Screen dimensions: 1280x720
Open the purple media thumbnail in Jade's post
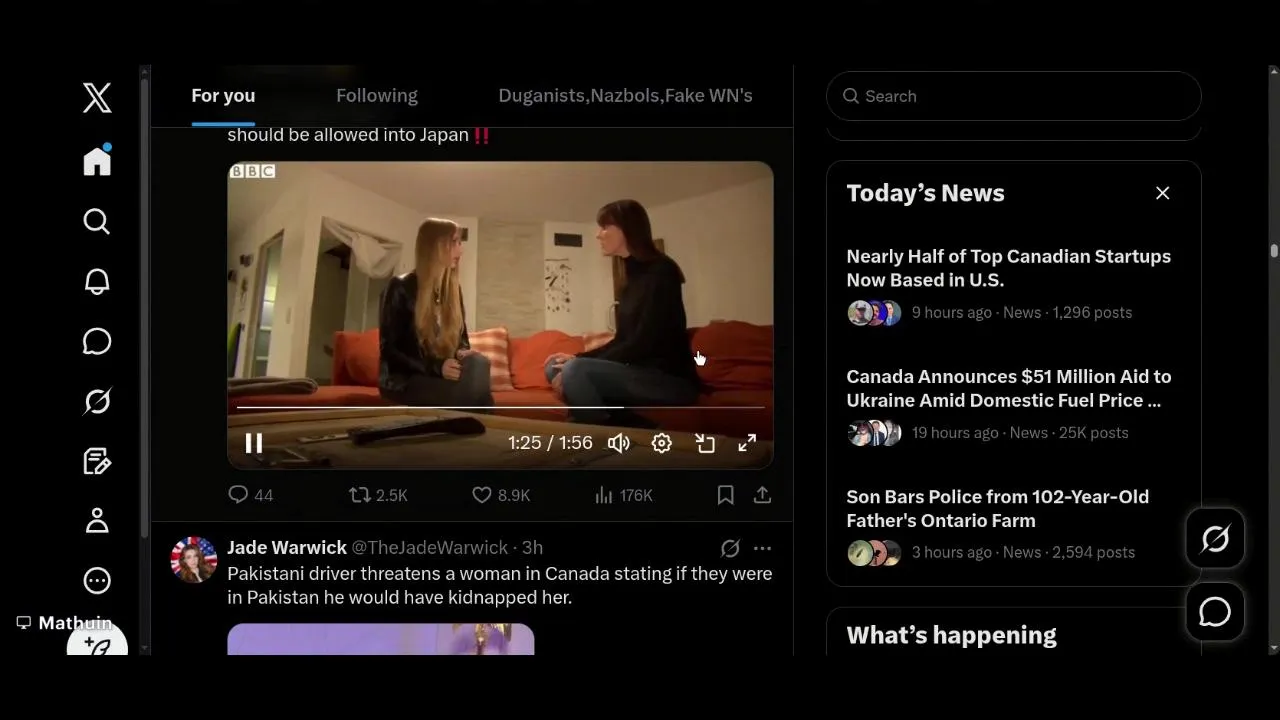coord(381,639)
